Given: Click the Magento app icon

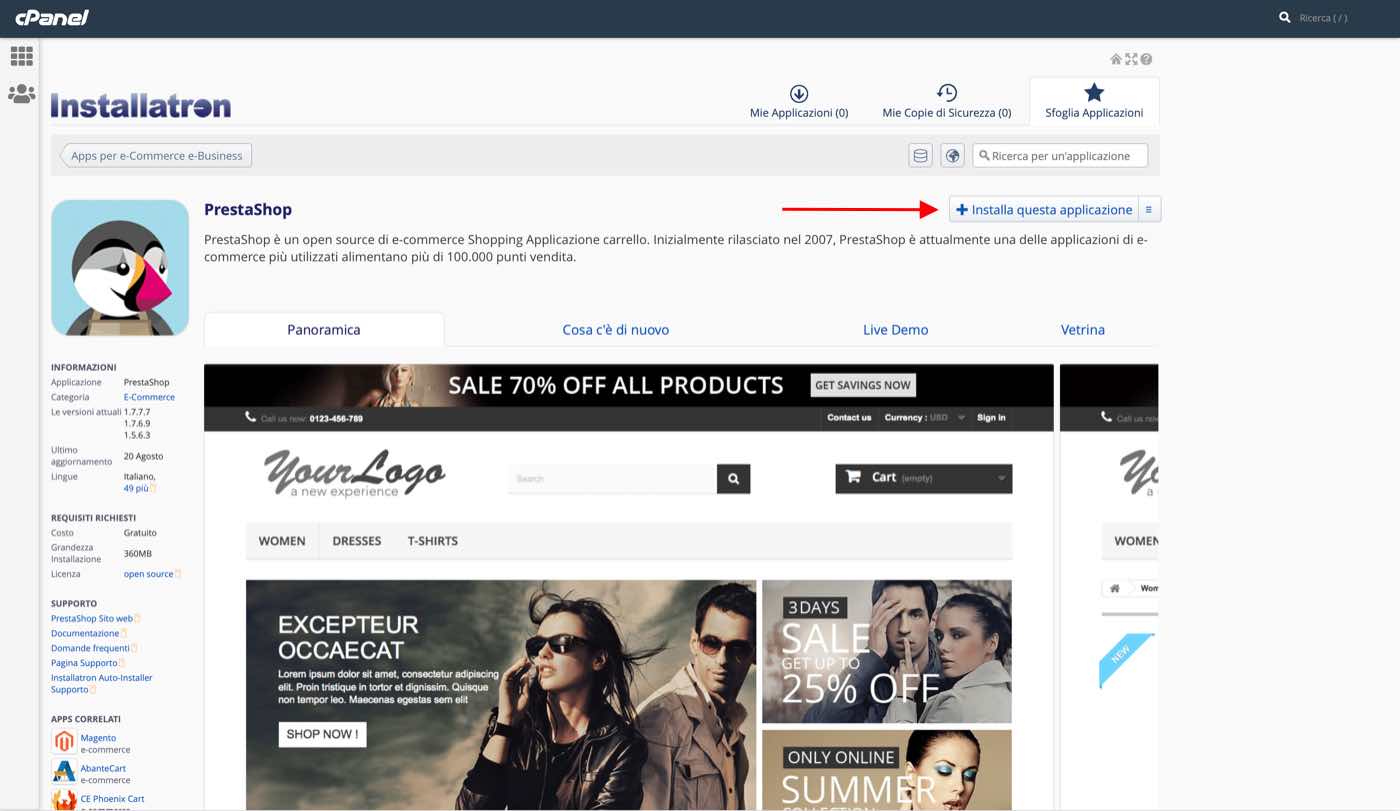Looking at the screenshot, I should pyautogui.click(x=64, y=742).
